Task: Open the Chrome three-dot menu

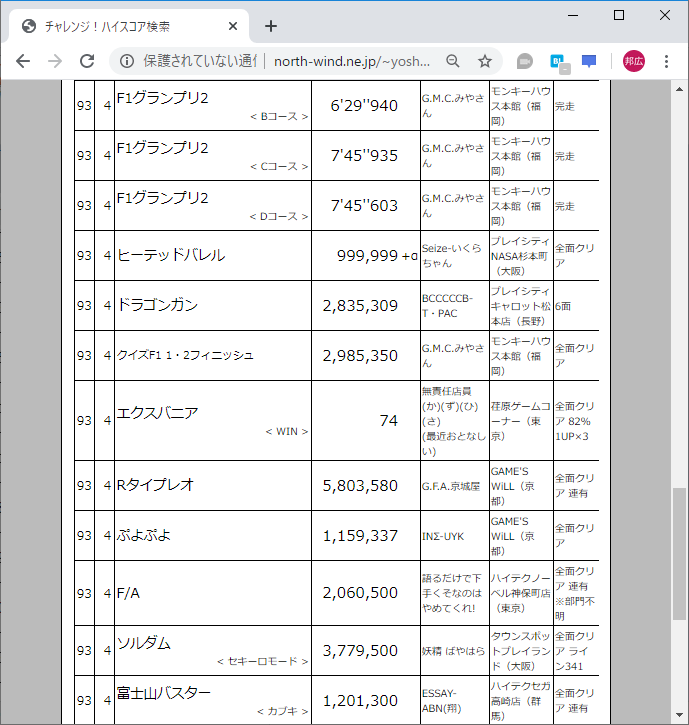Action: [x=666, y=61]
